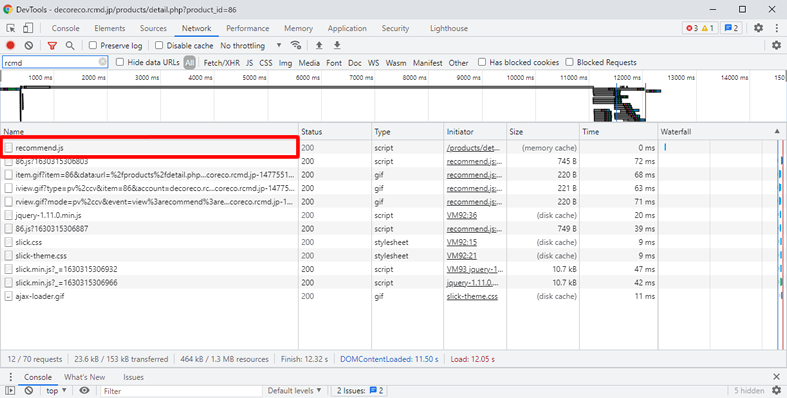This screenshot has height=398, width=787.
Task: Activate the inspect element picker icon
Action: click(11, 28)
